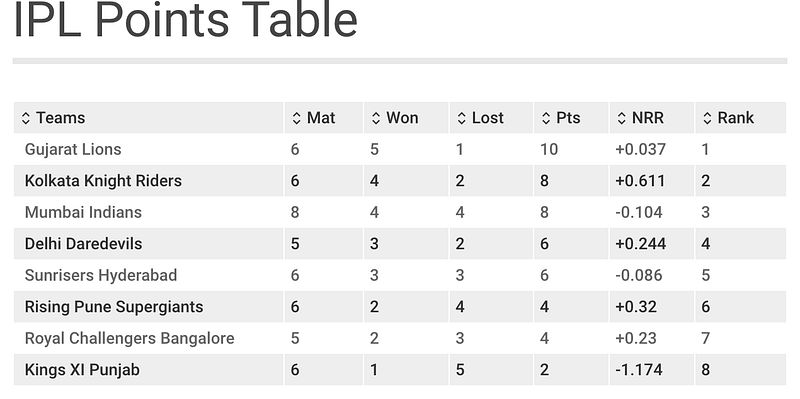Sort table by Teams column label

[x=61, y=118]
